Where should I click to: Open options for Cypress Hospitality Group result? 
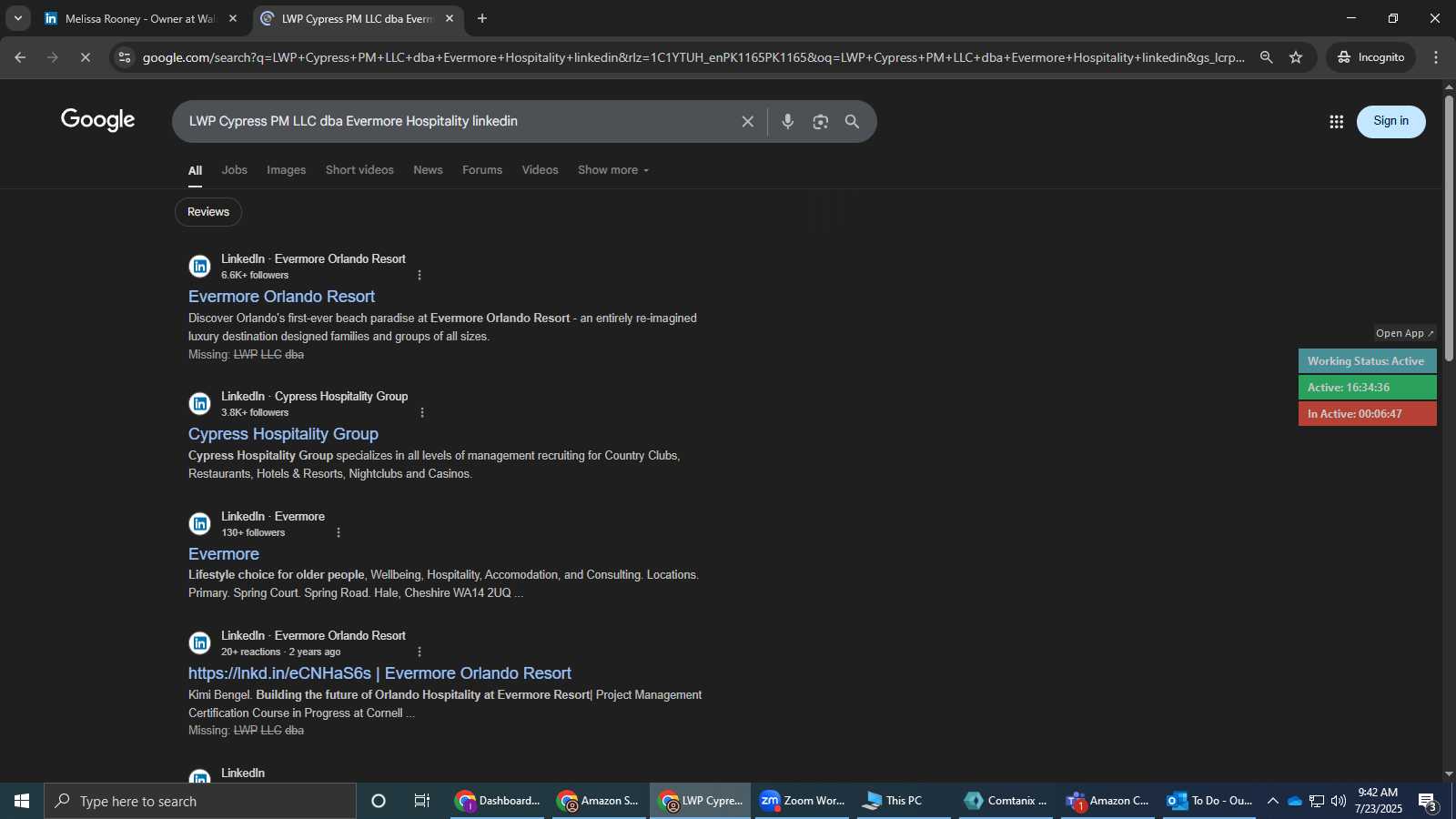(x=422, y=412)
